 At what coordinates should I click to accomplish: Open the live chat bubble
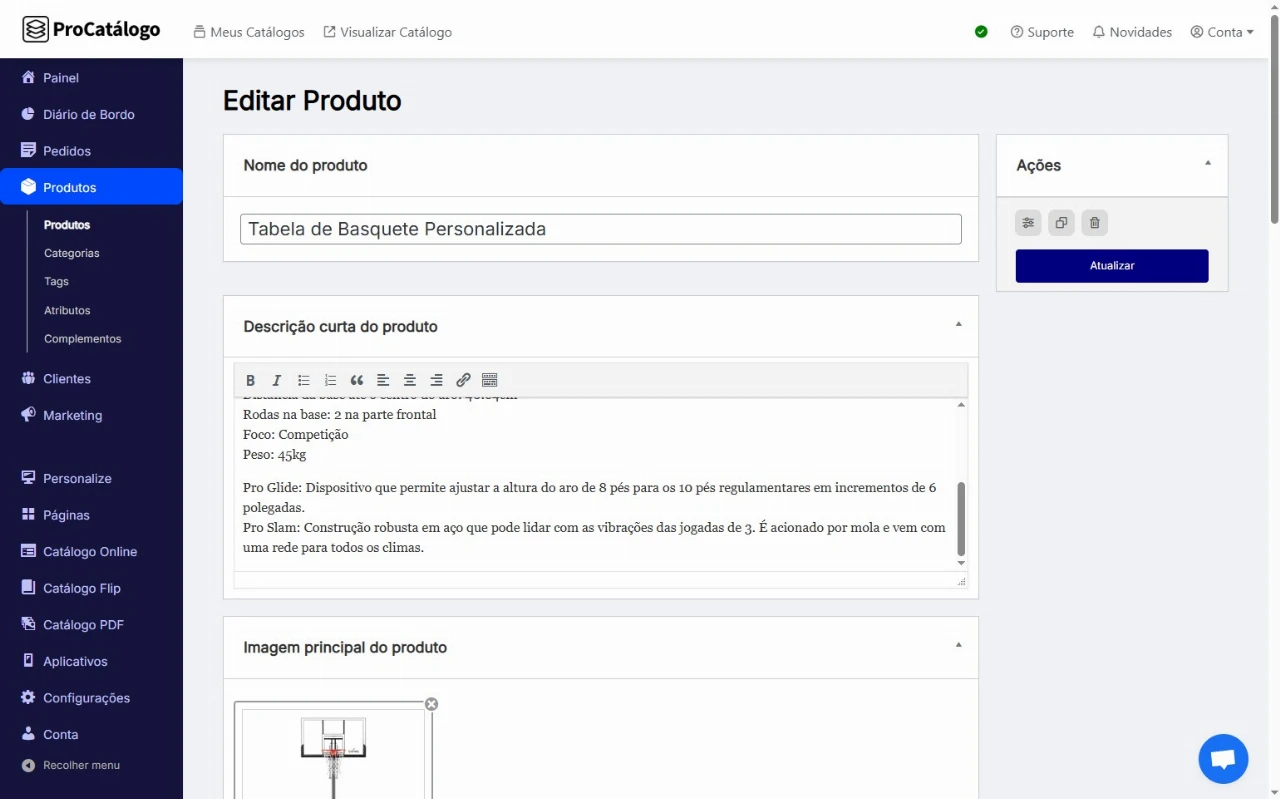tap(1223, 759)
